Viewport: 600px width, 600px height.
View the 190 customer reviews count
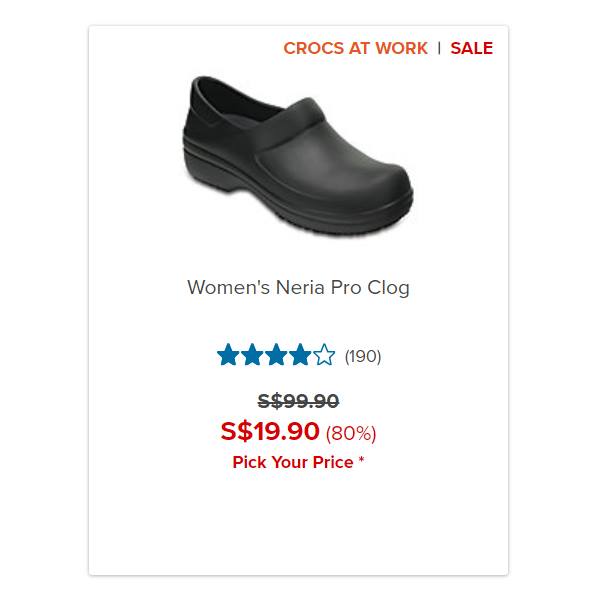pos(363,356)
